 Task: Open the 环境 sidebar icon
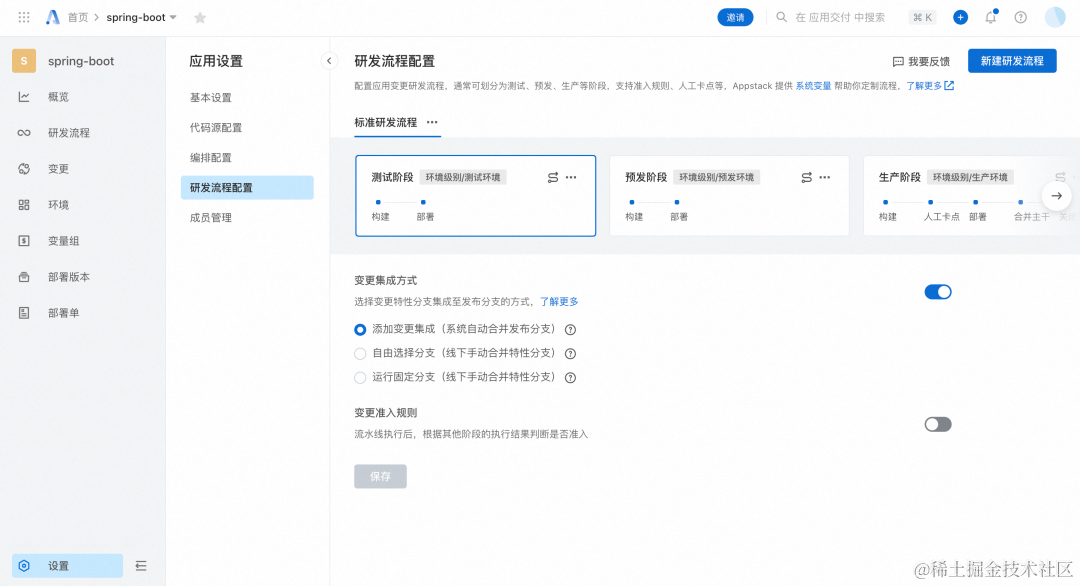[22, 204]
